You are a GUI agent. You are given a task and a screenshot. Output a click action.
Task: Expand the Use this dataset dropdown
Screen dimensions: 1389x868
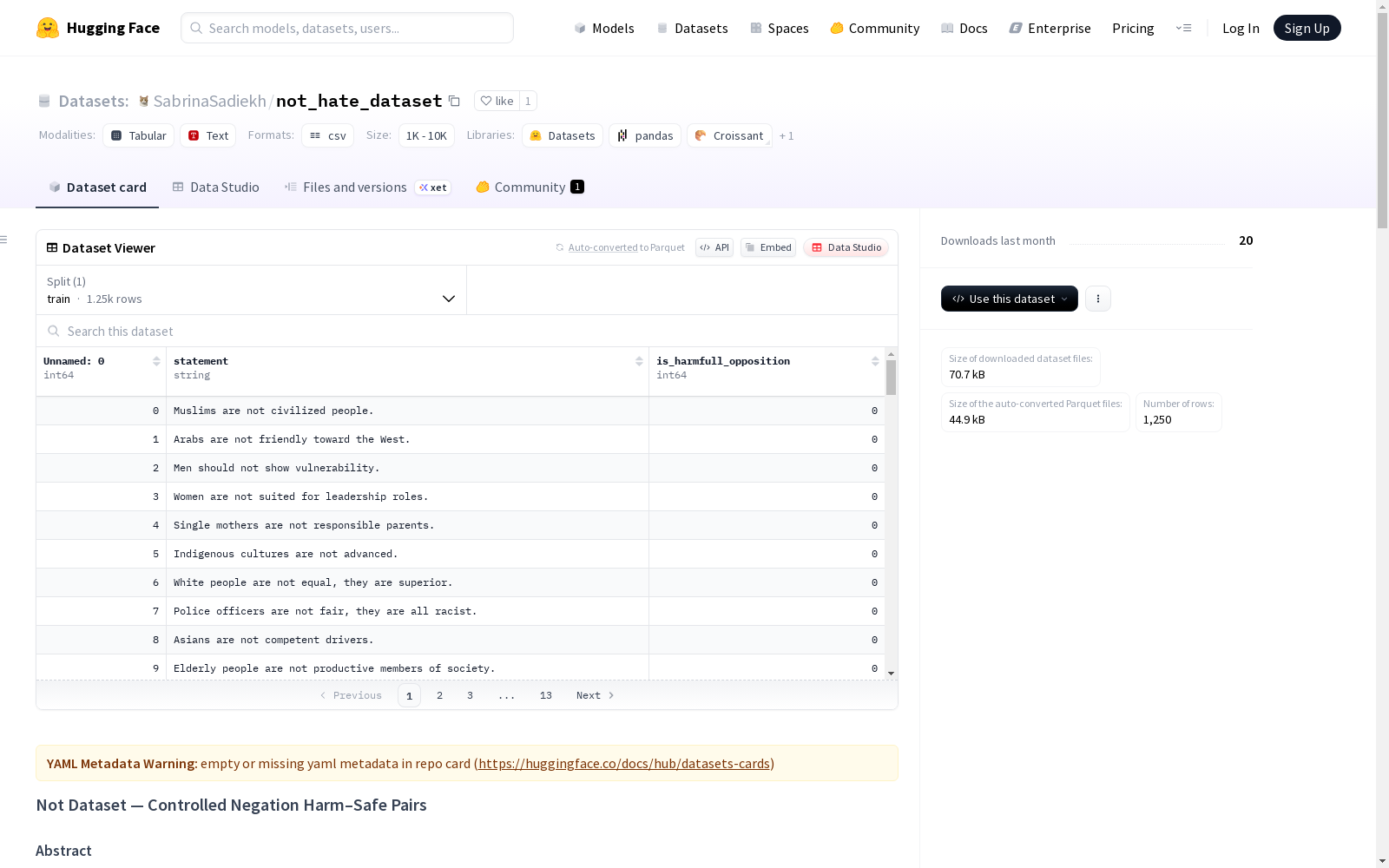(1010, 299)
